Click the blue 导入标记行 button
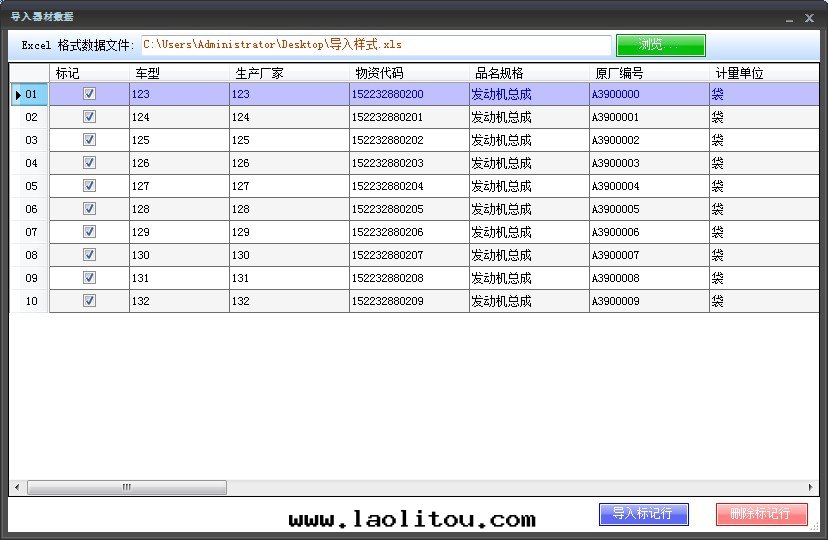Viewport: 828px width, 540px height. click(644, 514)
